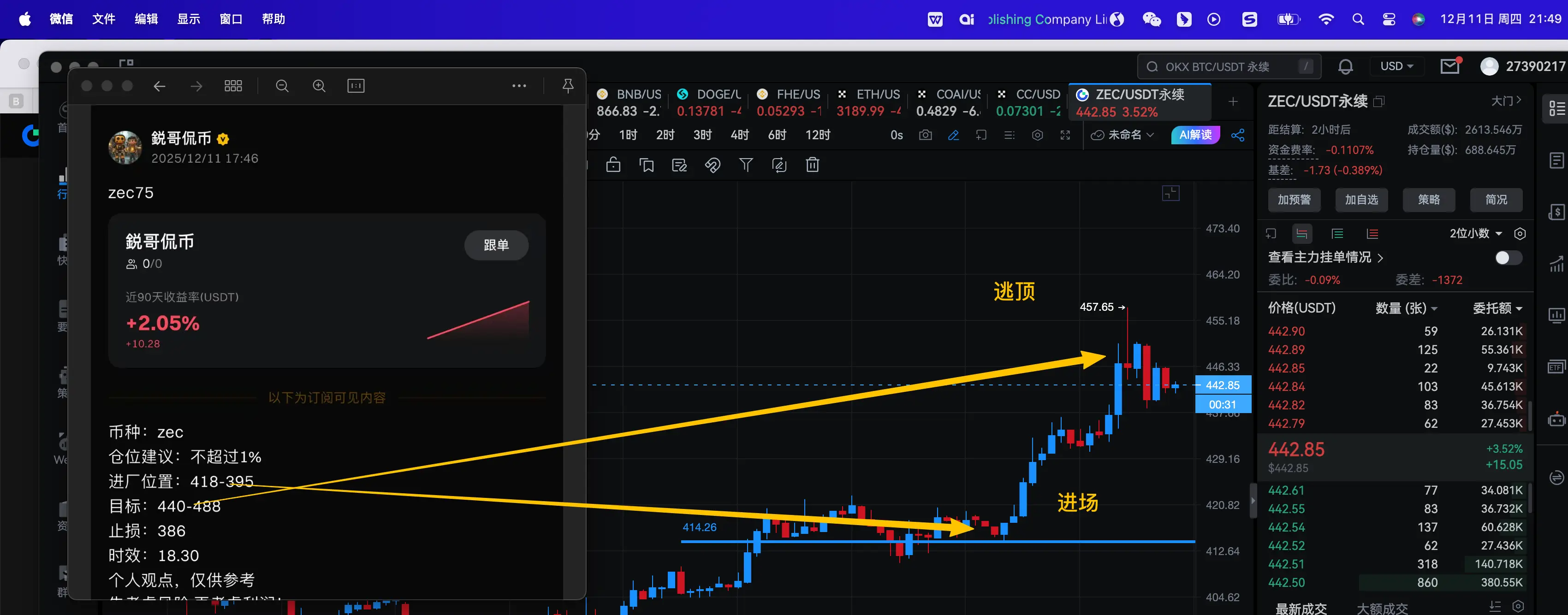This screenshot has width=1568, height=615.
Task: Open the 窗口 menu in menu bar
Action: [x=231, y=19]
